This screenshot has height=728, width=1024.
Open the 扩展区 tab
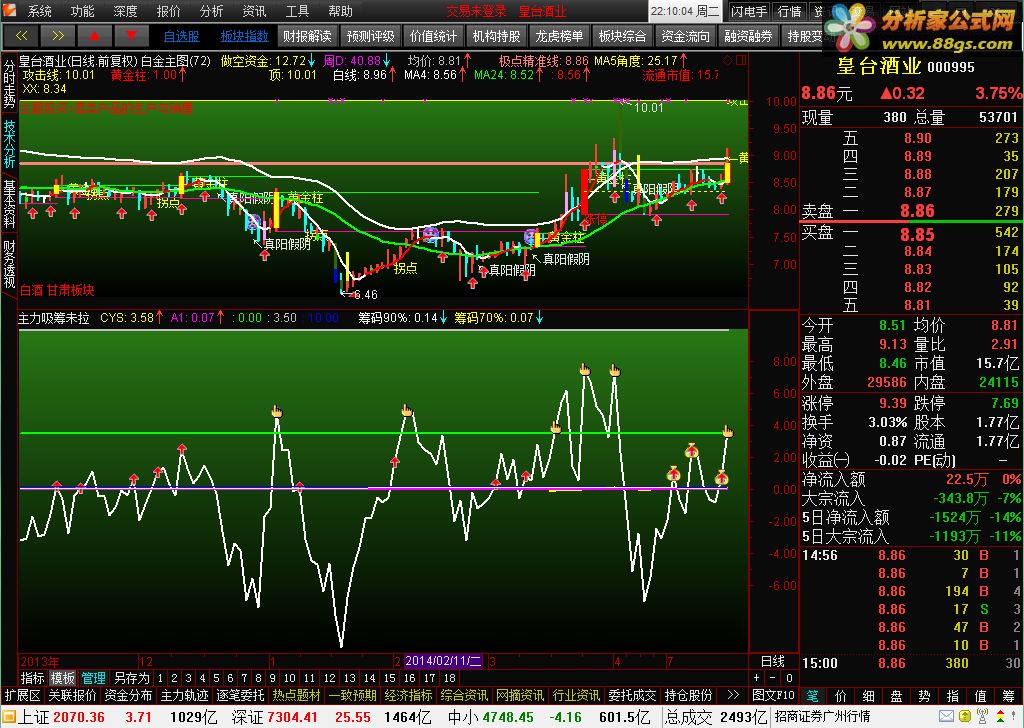pyautogui.click(x=23, y=695)
